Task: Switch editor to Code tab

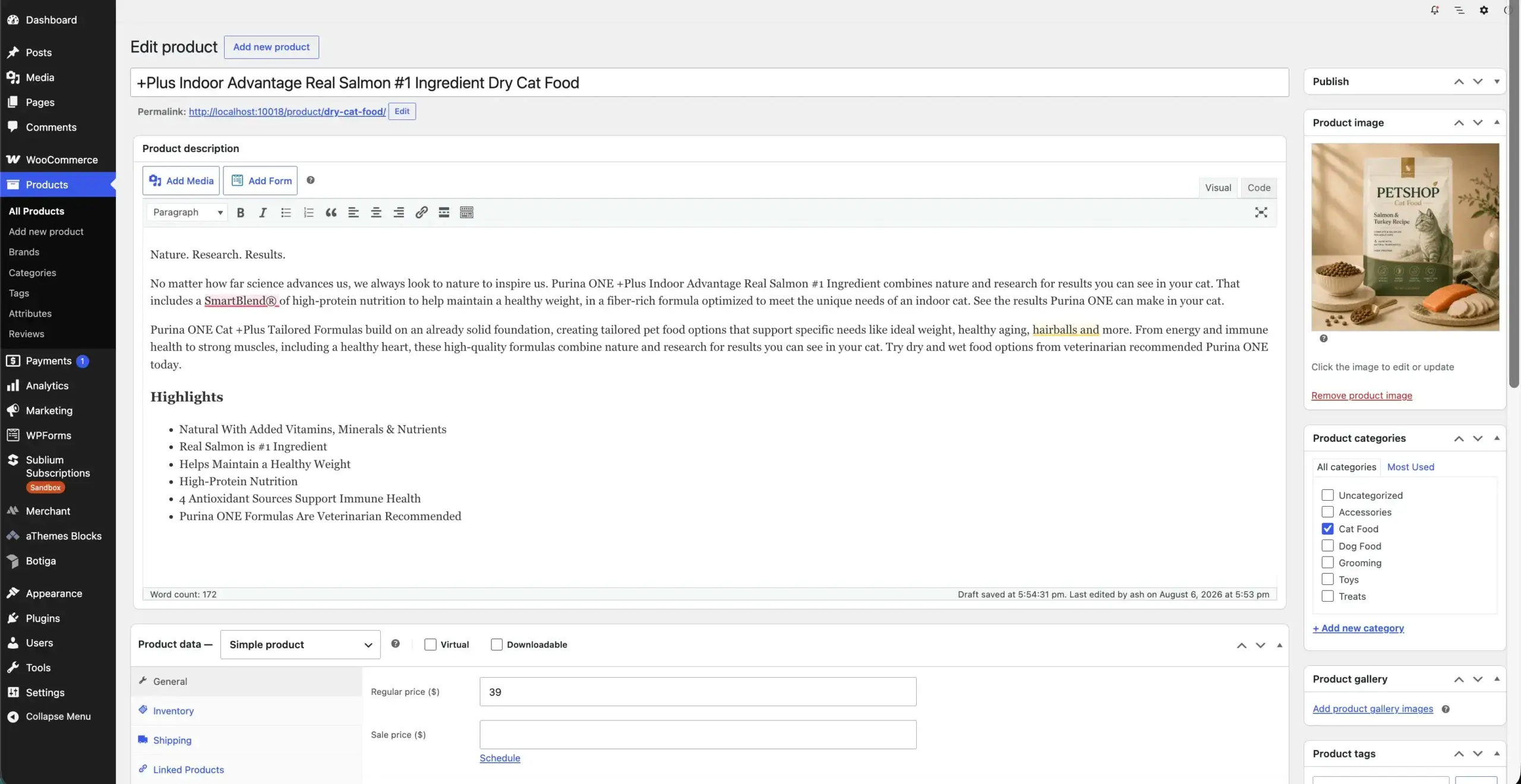Action: pyautogui.click(x=1259, y=188)
